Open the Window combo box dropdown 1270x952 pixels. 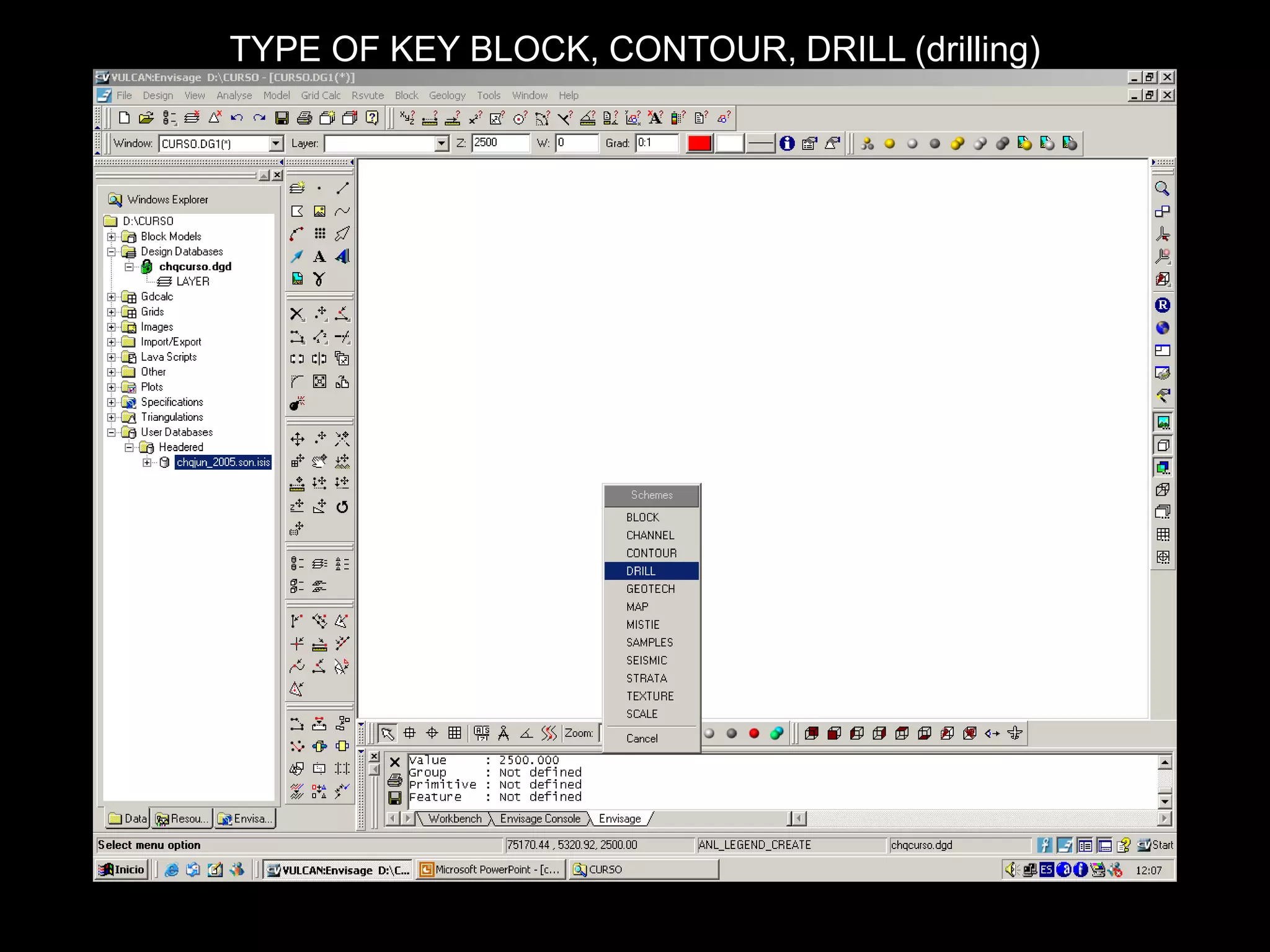click(x=276, y=144)
